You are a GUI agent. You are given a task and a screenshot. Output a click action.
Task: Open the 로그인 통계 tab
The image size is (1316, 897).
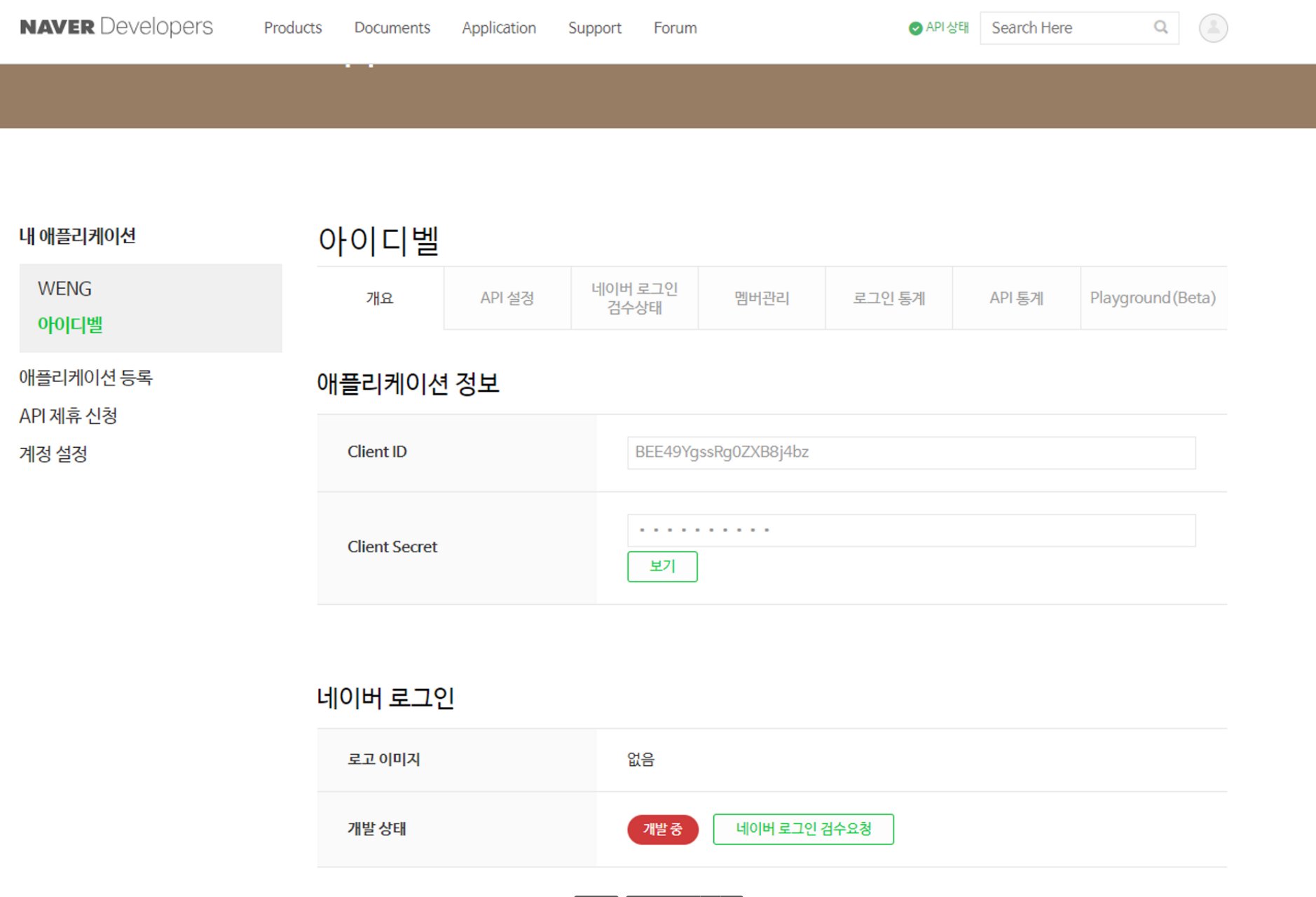pyautogui.click(x=889, y=298)
